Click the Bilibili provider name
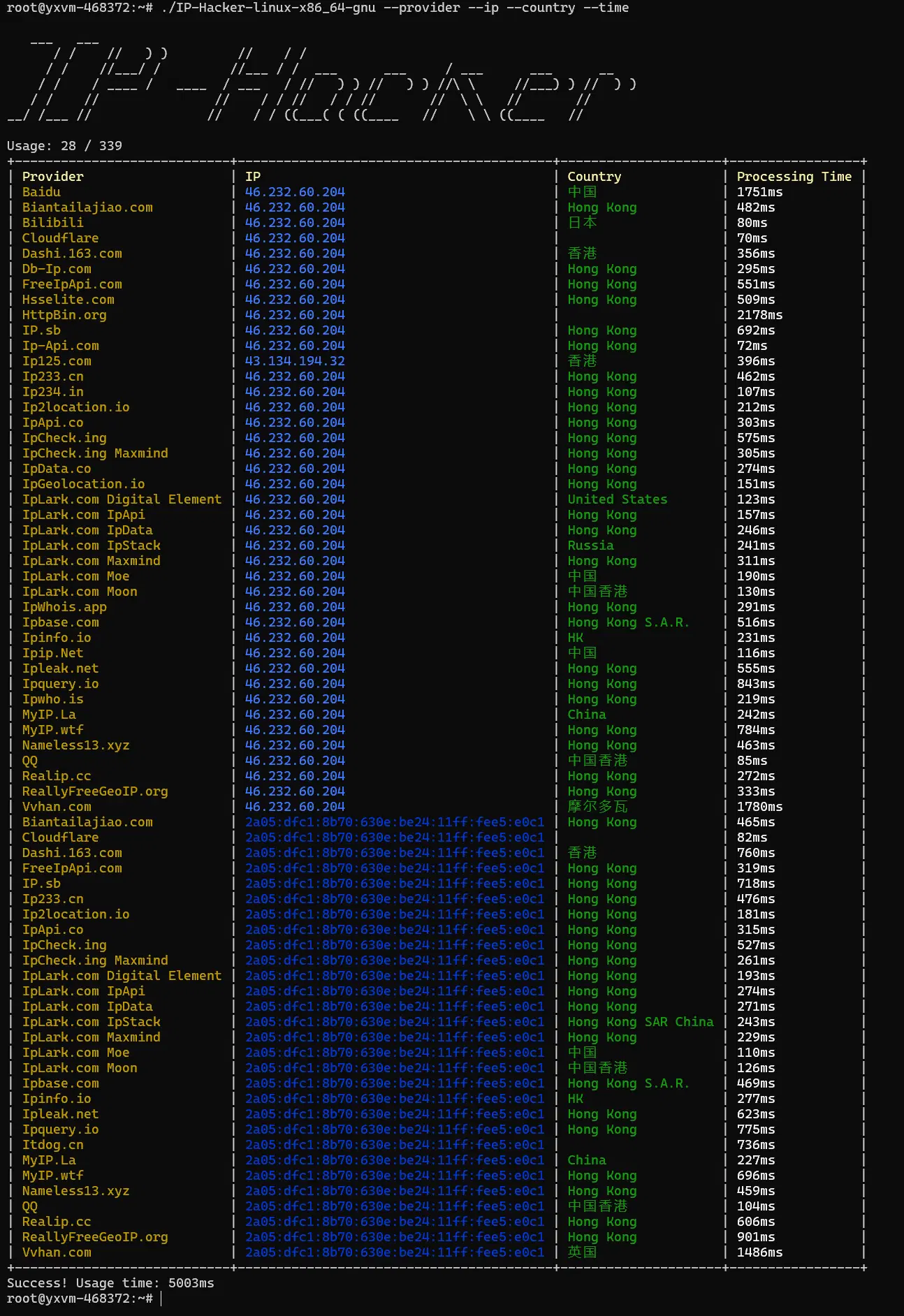This screenshot has width=904, height=1316. pyautogui.click(x=52, y=223)
